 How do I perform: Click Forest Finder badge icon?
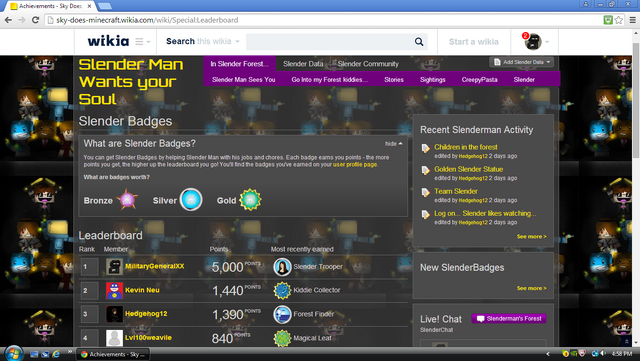(x=282, y=314)
